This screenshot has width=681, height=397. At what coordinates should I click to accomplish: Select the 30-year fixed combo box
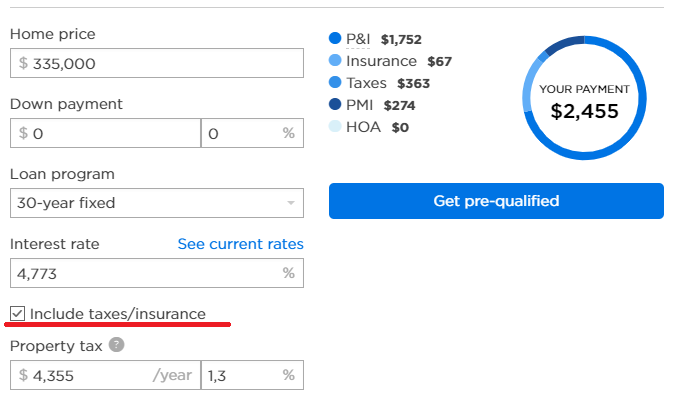coord(157,203)
